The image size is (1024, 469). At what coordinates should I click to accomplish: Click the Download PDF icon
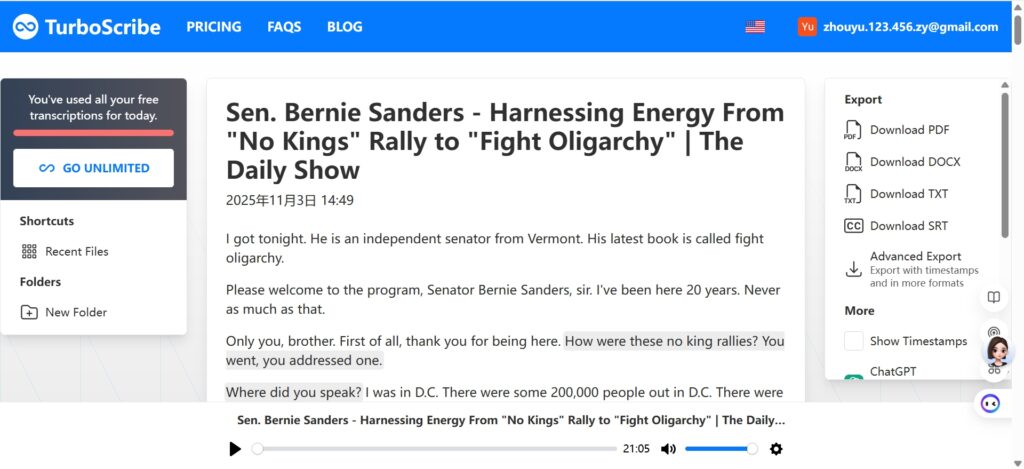click(x=853, y=130)
